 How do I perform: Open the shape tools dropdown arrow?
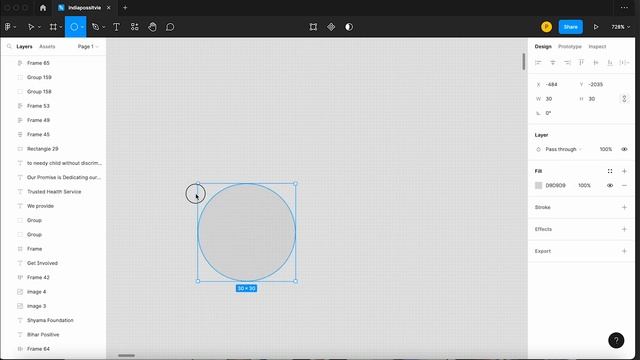[x=82, y=27]
